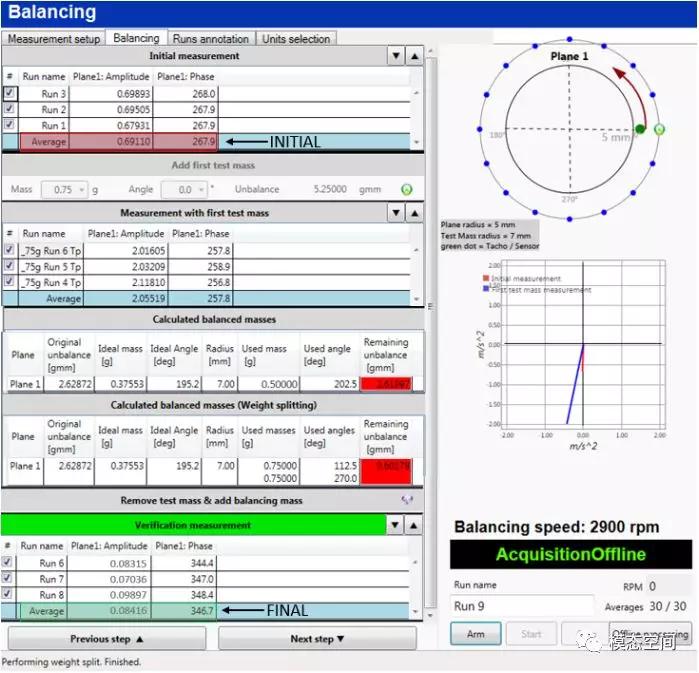
Task: Collapse Initial measurement with down arrow
Action: tap(396, 57)
